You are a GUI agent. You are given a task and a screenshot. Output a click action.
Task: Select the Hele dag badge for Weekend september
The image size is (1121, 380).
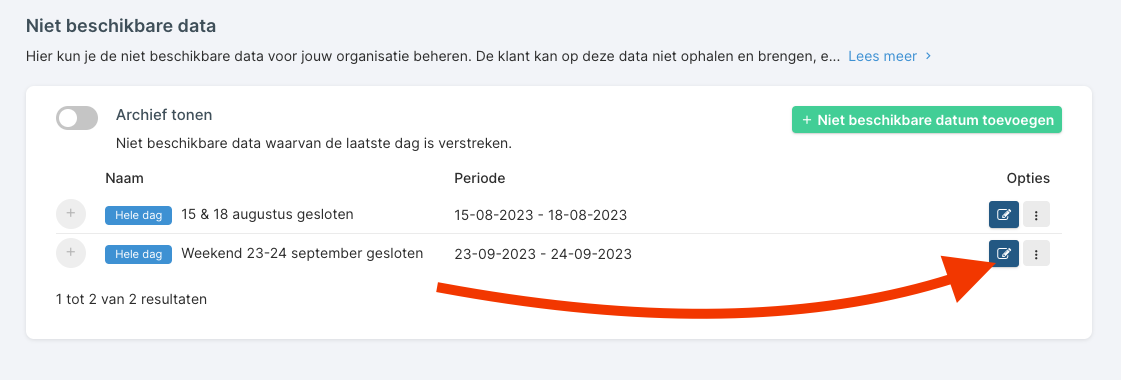click(x=139, y=254)
